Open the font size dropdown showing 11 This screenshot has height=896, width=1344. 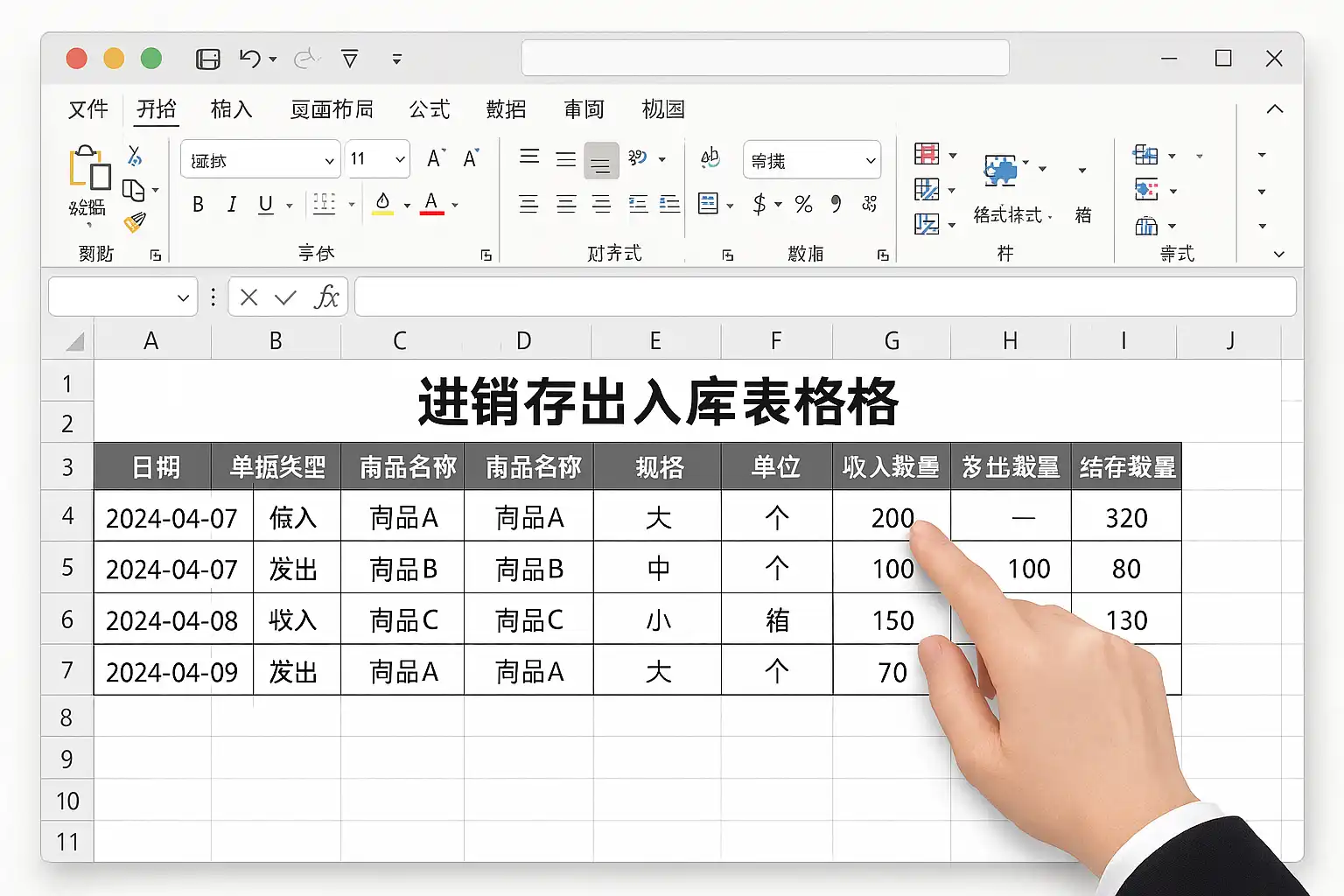tap(400, 159)
